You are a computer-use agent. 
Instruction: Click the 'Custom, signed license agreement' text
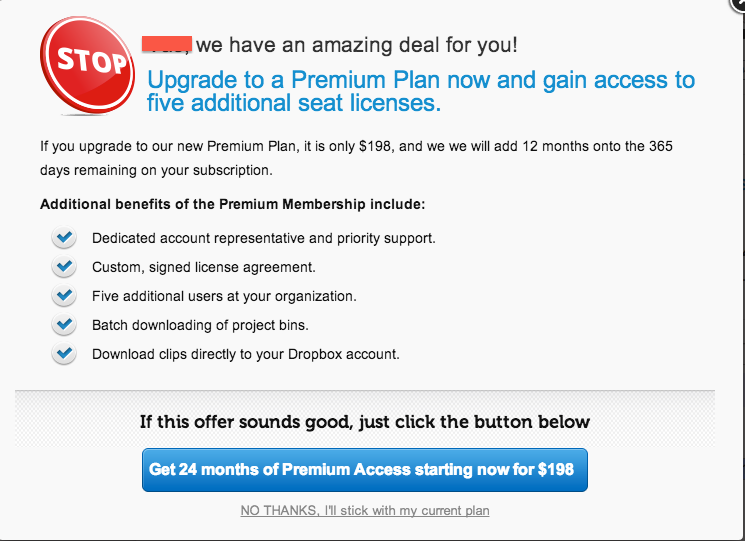coord(203,268)
